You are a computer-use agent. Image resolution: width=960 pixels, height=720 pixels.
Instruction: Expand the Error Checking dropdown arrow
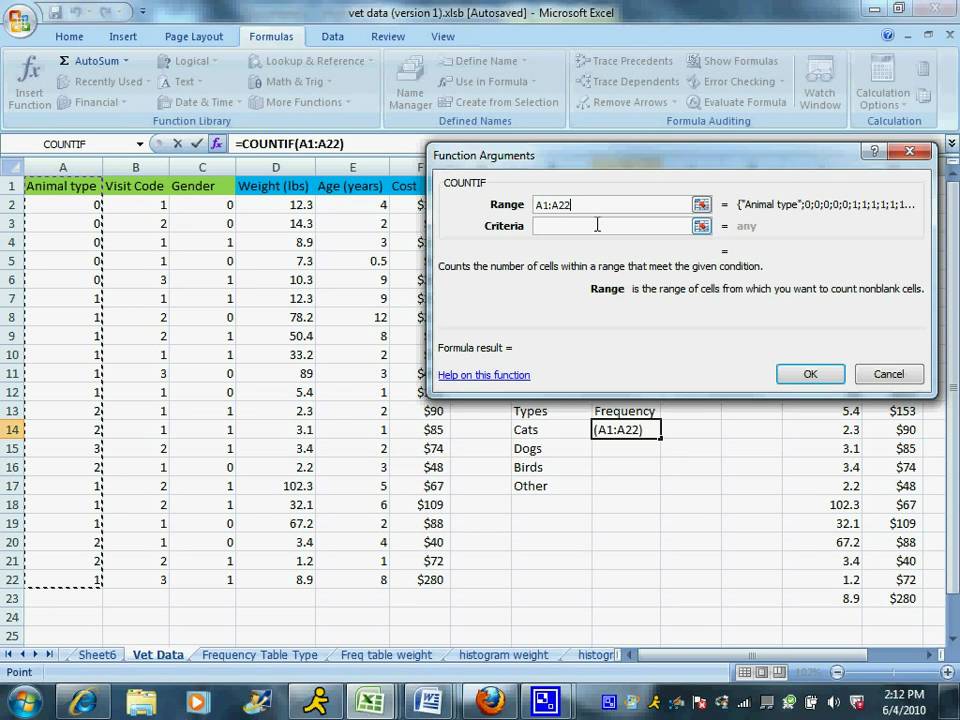[x=782, y=81]
